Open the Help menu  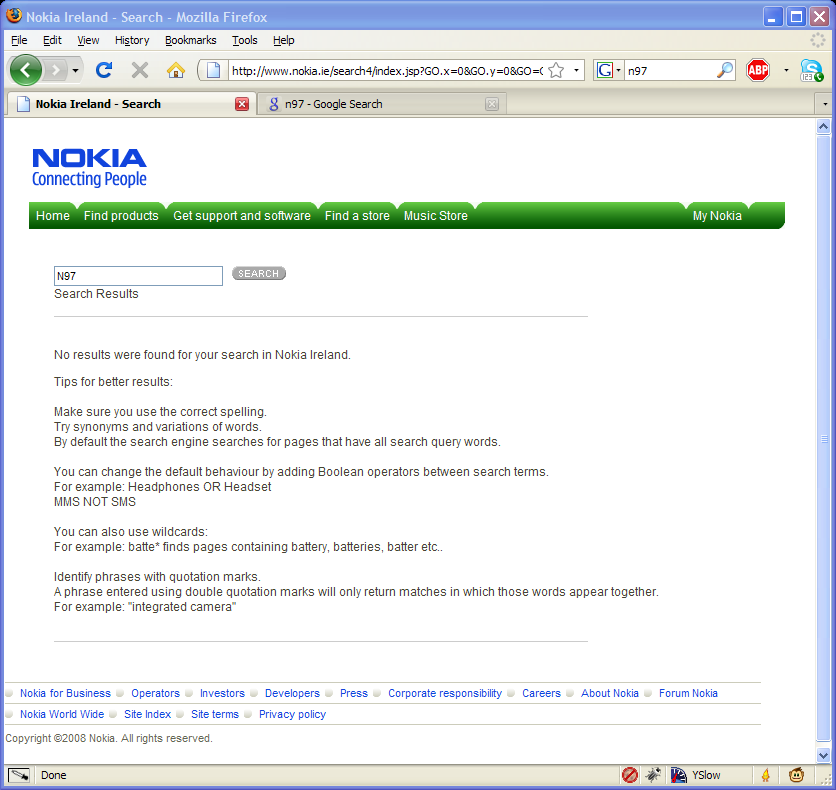(x=284, y=40)
